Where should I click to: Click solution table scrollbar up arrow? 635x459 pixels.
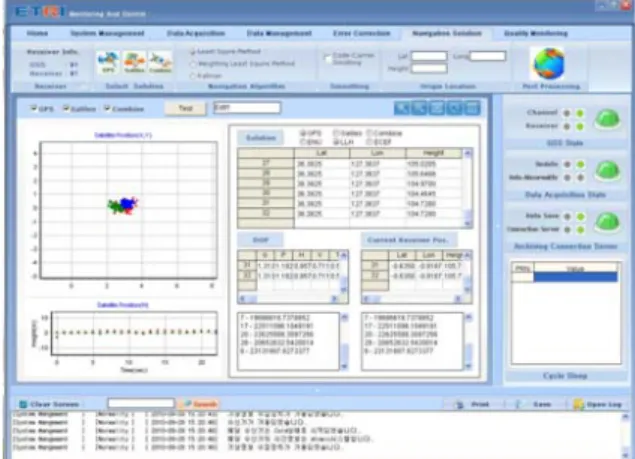tap(468, 153)
